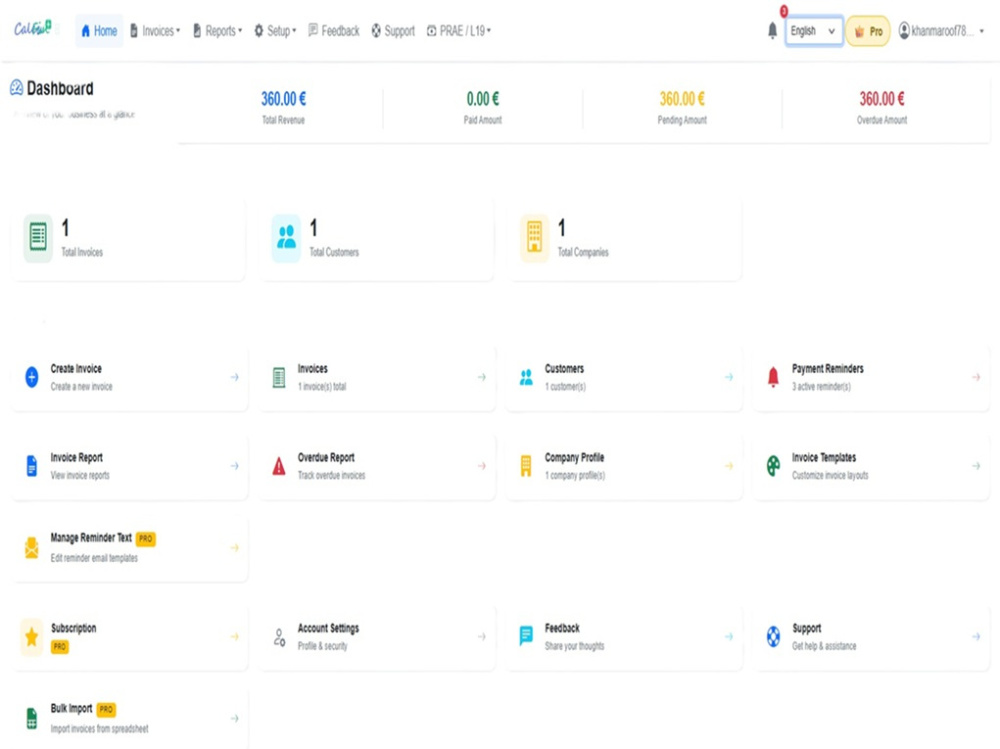Open the Invoices card title
This screenshot has height=749, width=1000.
click(x=312, y=369)
